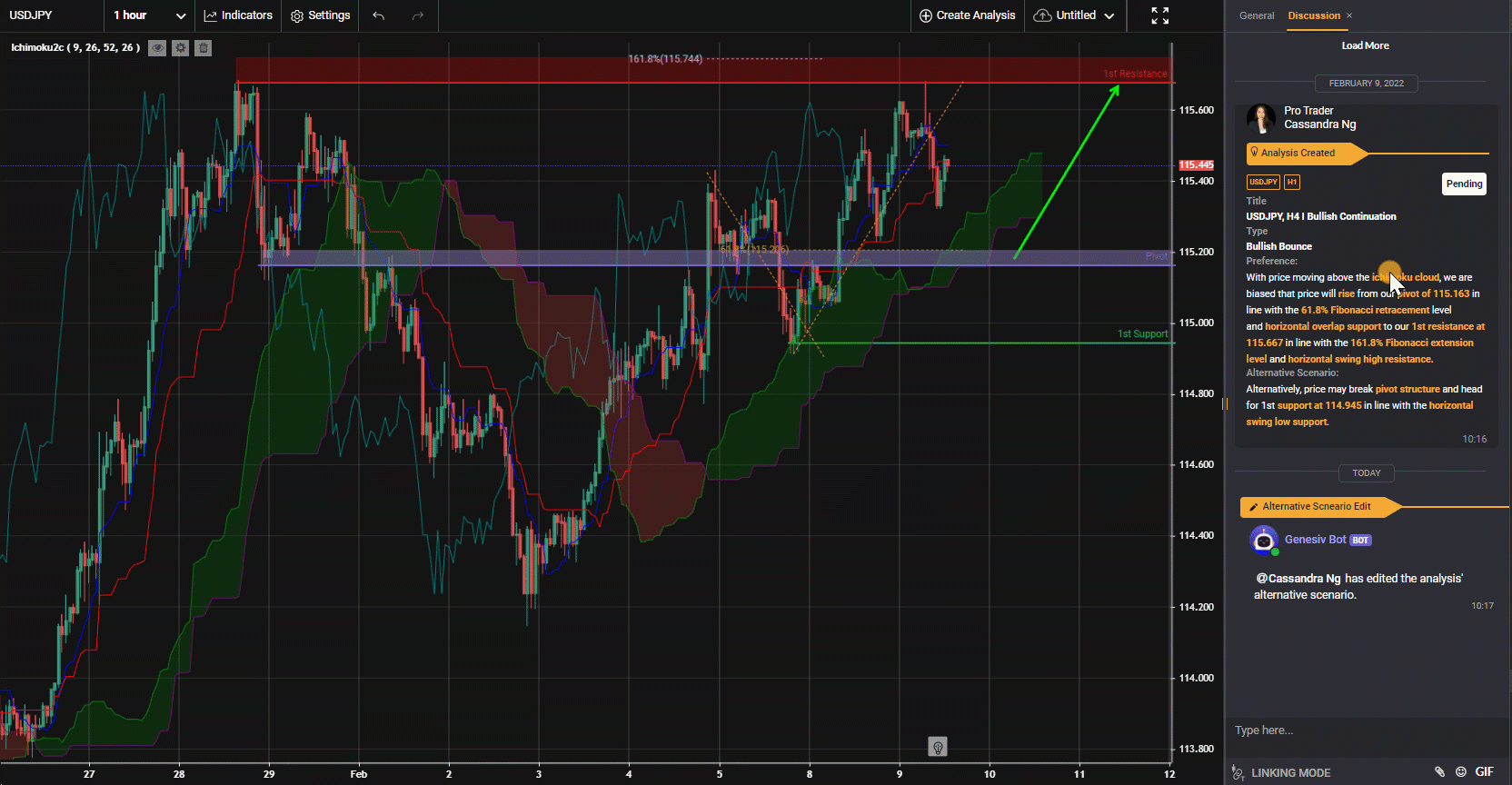The image size is (1512, 785).
Task: Click the Feb date axis label
Action: (359, 774)
